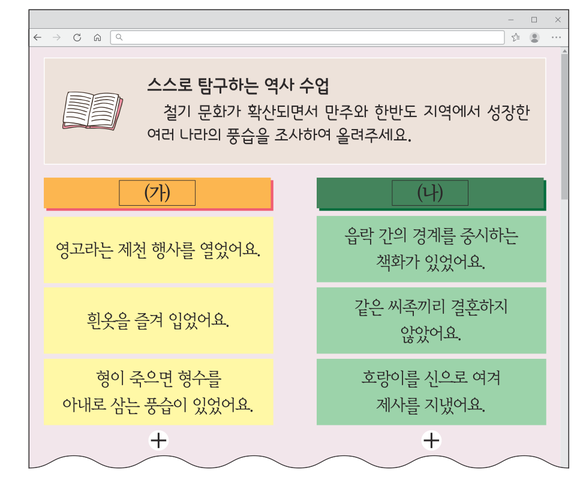
Task: Click the browser back arrow
Action: pyautogui.click(x=37, y=37)
